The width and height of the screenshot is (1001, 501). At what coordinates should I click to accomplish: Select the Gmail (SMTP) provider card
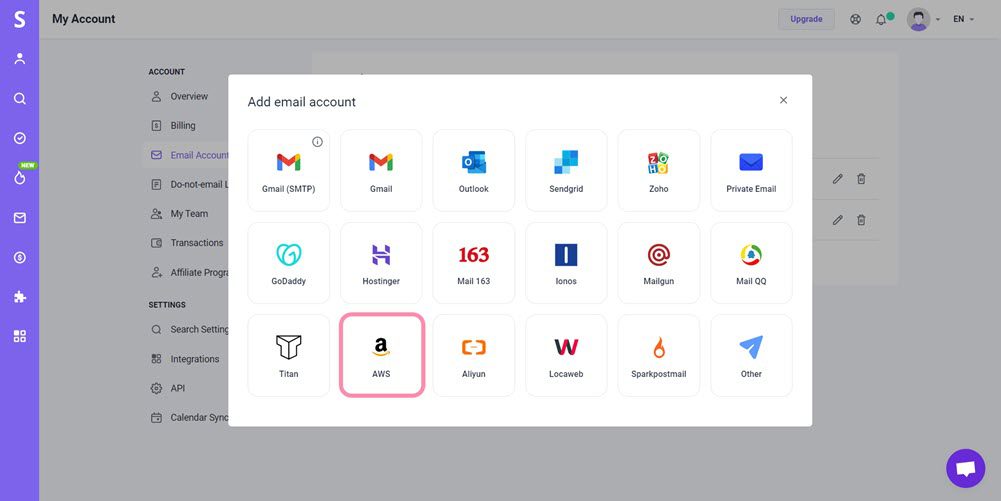pyautogui.click(x=289, y=170)
